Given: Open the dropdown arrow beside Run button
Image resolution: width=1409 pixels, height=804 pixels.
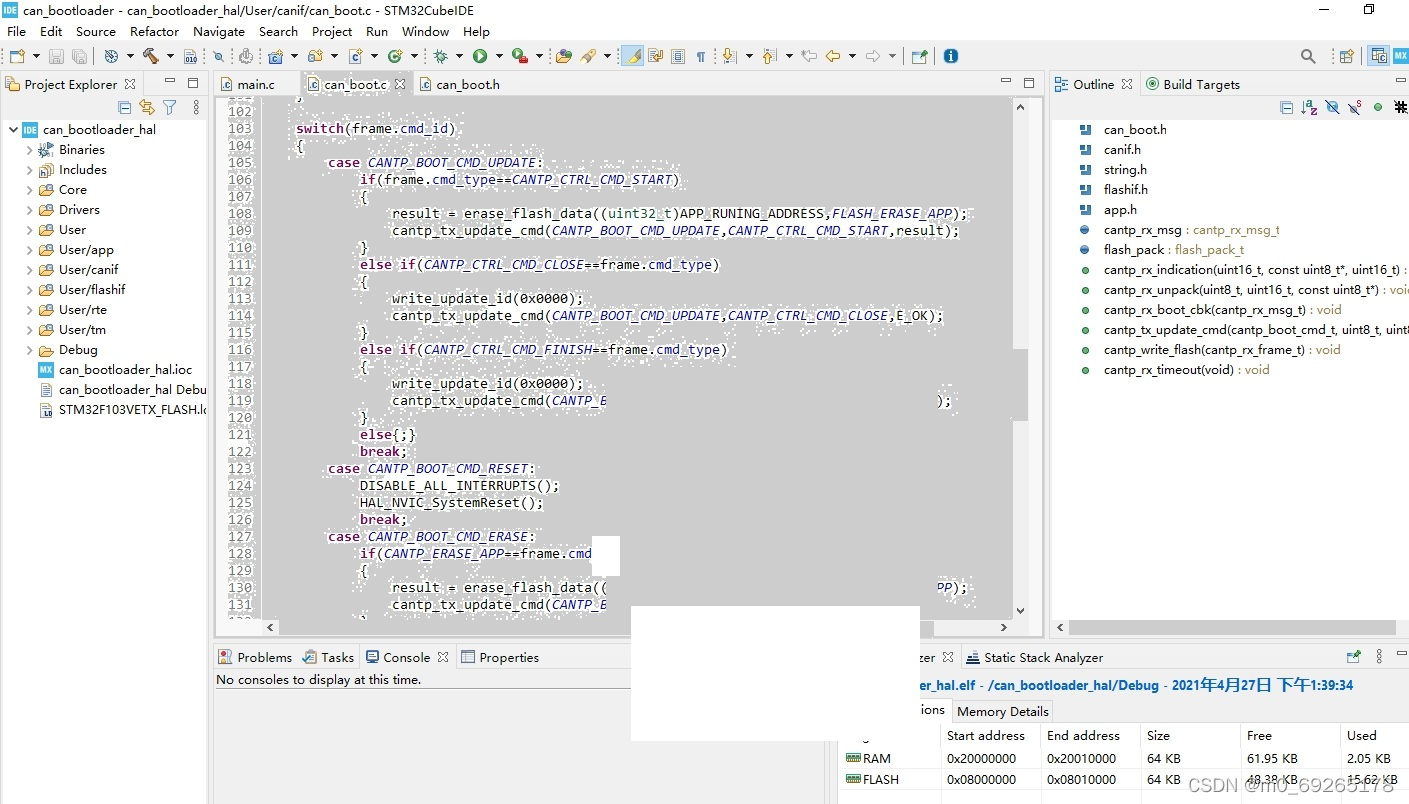Looking at the screenshot, I should [497, 57].
